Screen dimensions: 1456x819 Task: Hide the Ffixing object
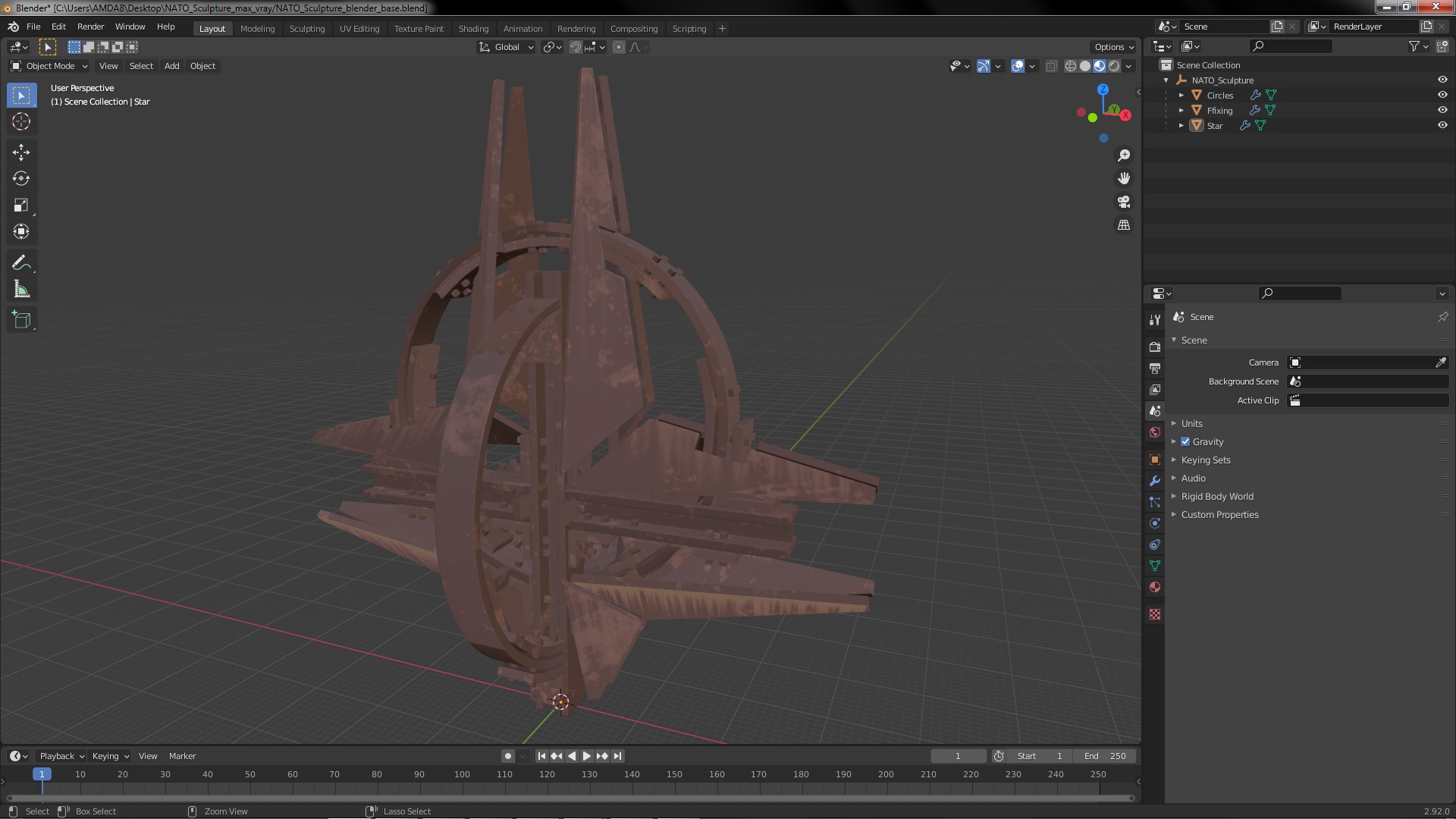coord(1442,110)
